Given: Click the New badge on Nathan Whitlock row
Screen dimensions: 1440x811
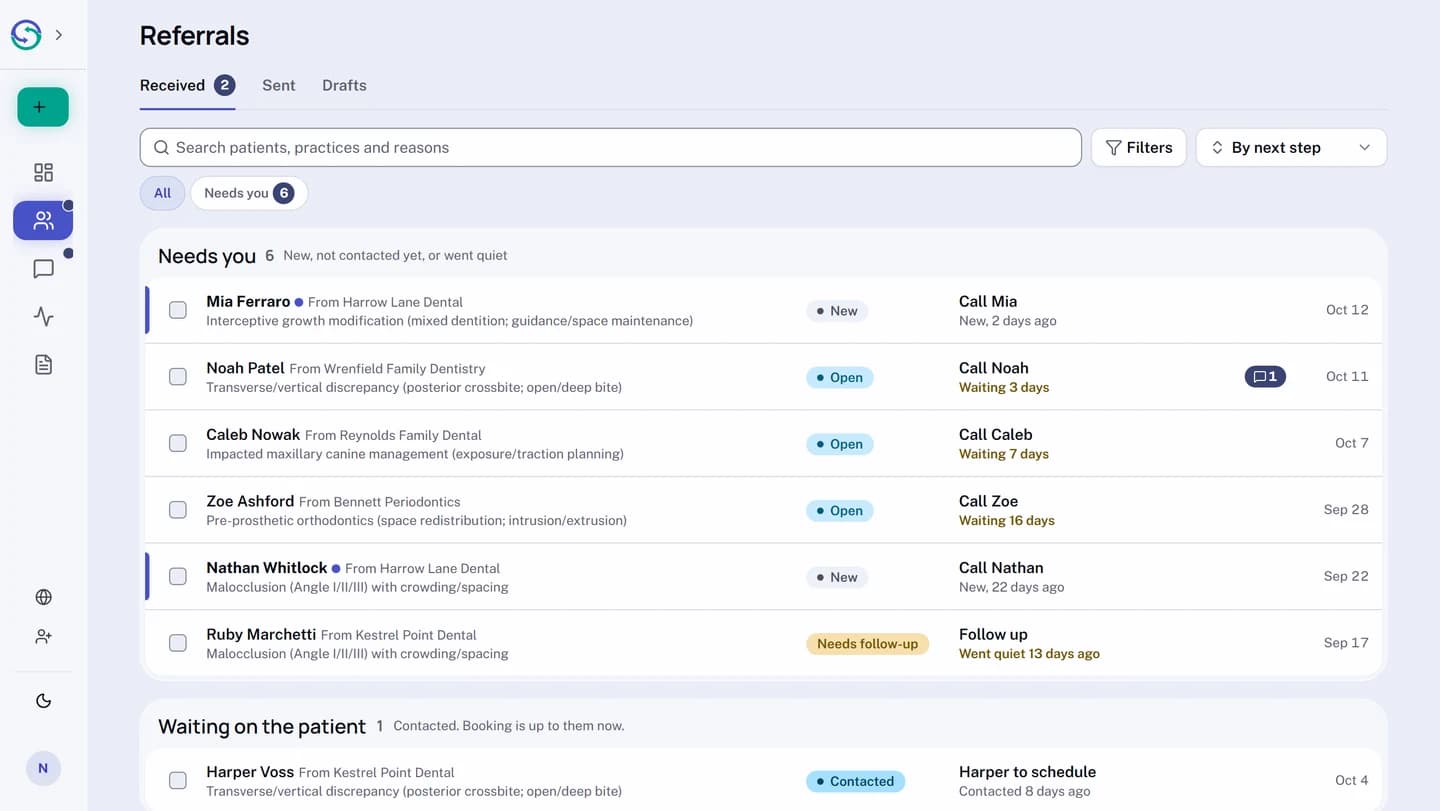Looking at the screenshot, I should (x=837, y=577).
